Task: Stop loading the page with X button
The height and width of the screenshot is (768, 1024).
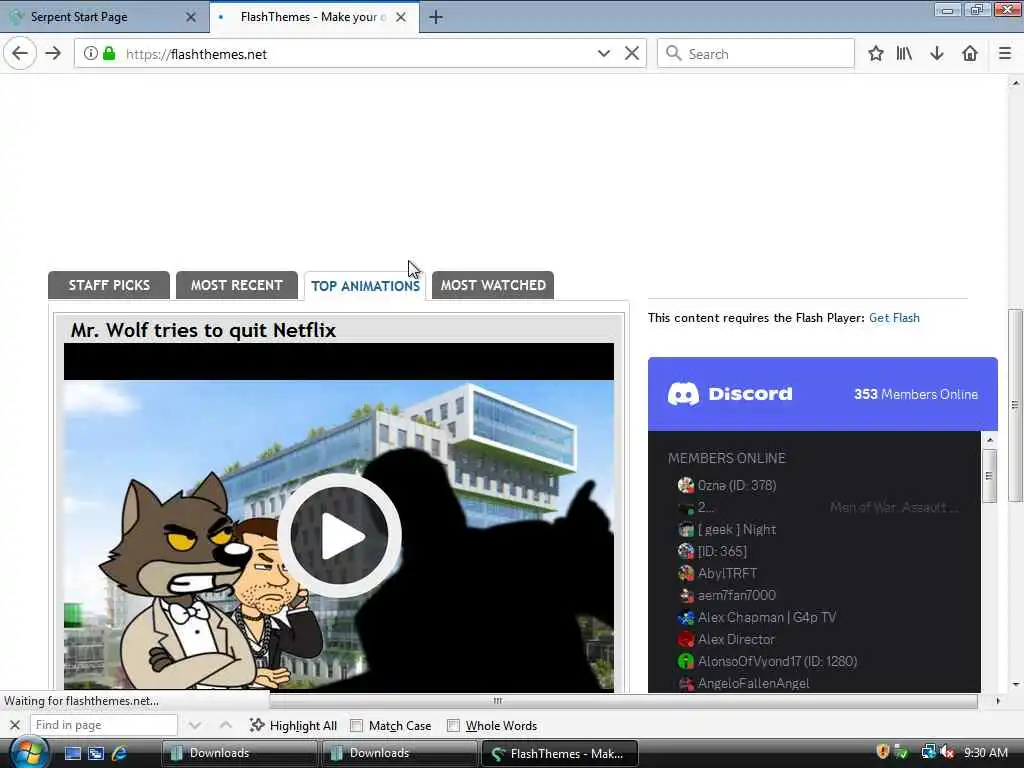Action: 632,54
